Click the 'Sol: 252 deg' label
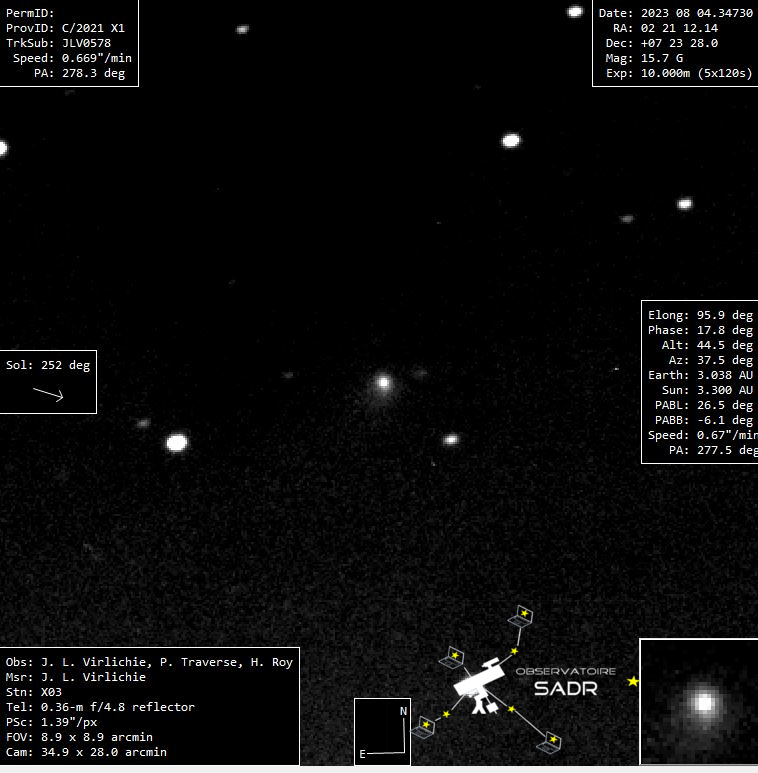The height and width of the screenshot is (773, 758). [x=48, y=365]
